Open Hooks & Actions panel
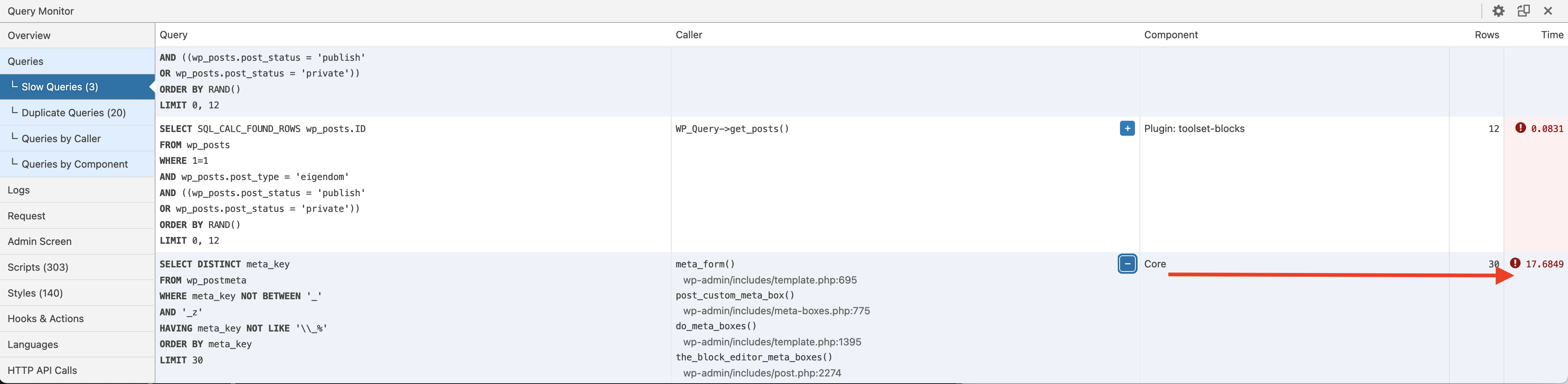The height and width of the screenshot is (384, 1568). click(77, 319)
